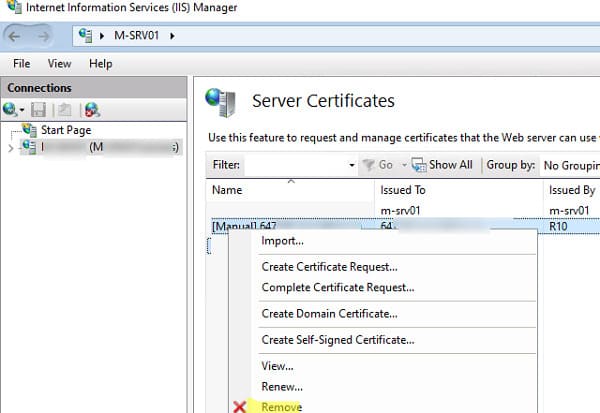
Task: Open the File menu
Action: (22, 63)
